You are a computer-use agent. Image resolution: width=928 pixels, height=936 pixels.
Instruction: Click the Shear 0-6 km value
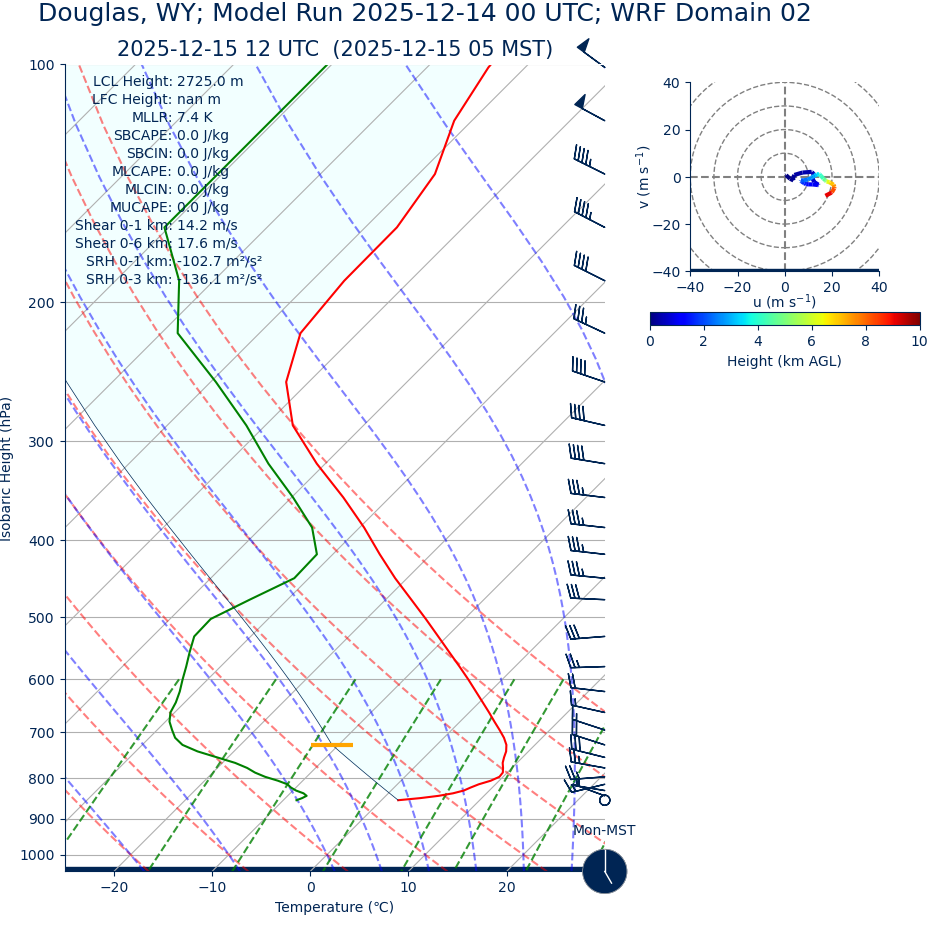[x=156, y=244]
